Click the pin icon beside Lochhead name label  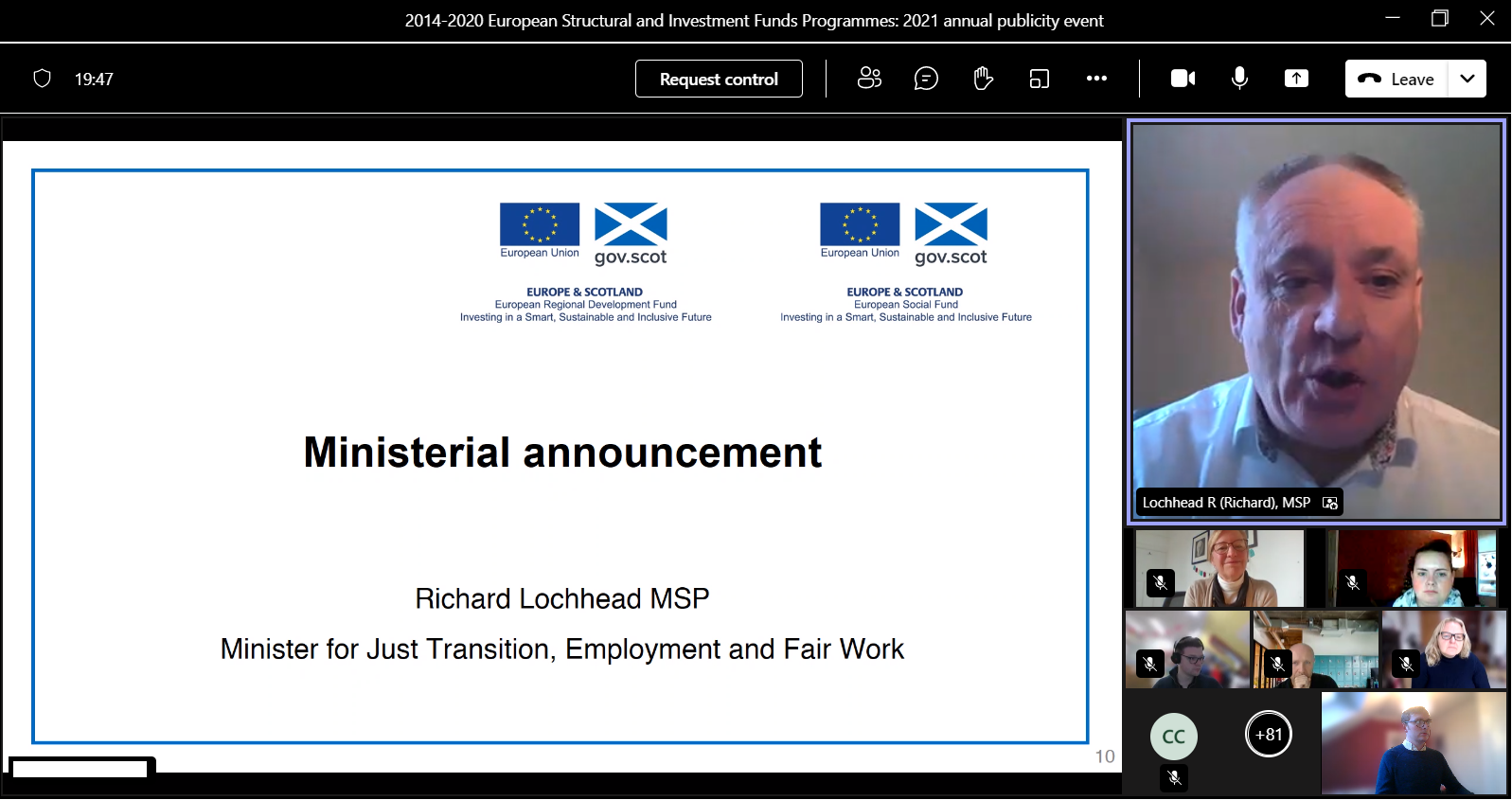(1330, 503)
